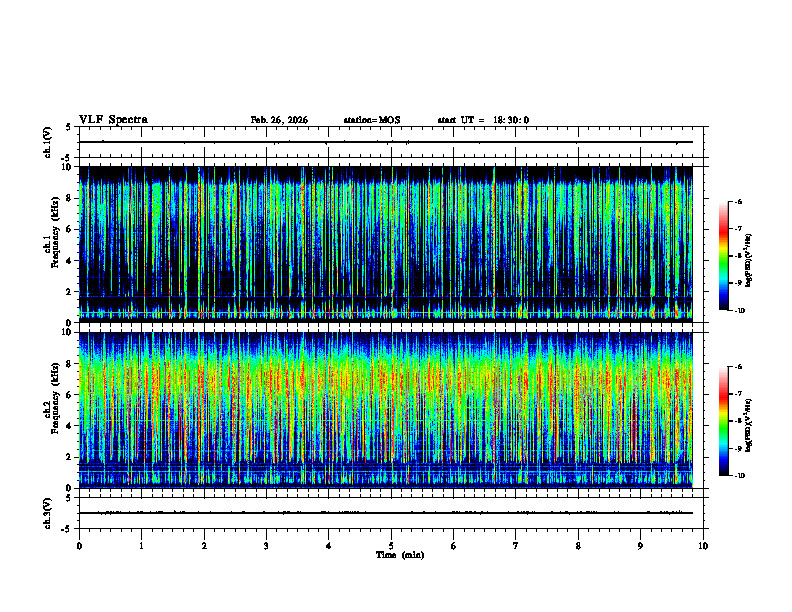Screen dimensions: 792x612
Task: Click the "ch.1(V)" waveform axis label
Action: [48, 142]
